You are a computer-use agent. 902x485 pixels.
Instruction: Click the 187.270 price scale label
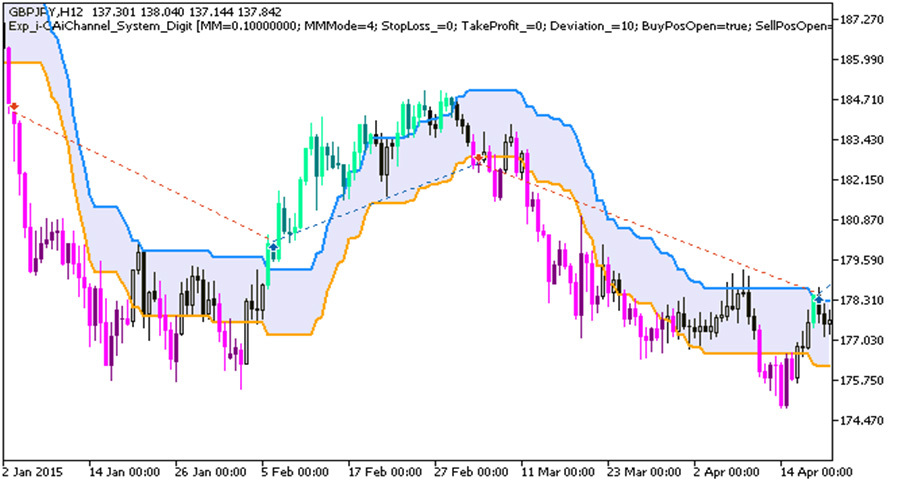click(x=861, y=20)
